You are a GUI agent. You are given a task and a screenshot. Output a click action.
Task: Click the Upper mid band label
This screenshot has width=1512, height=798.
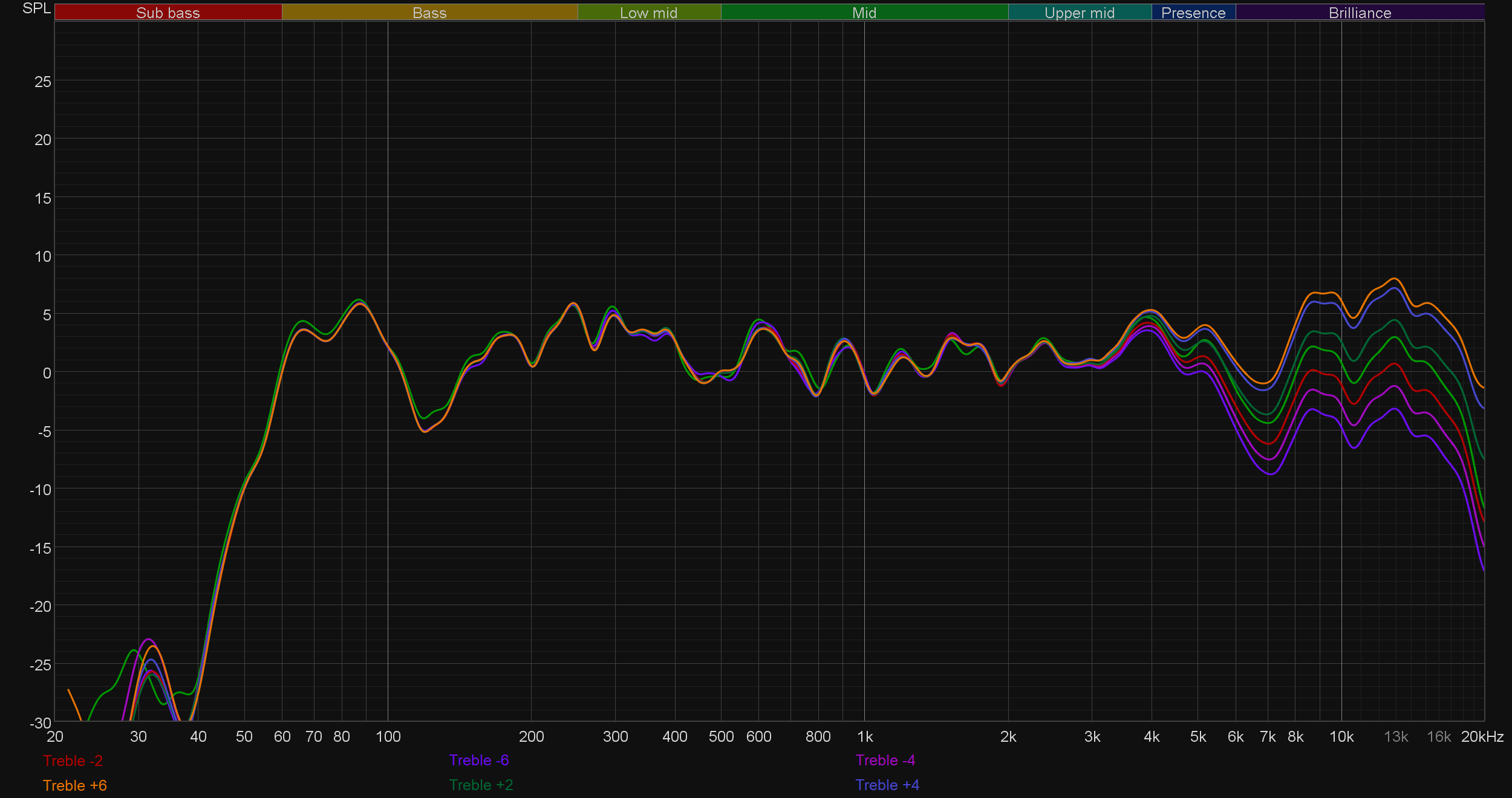1079,13
